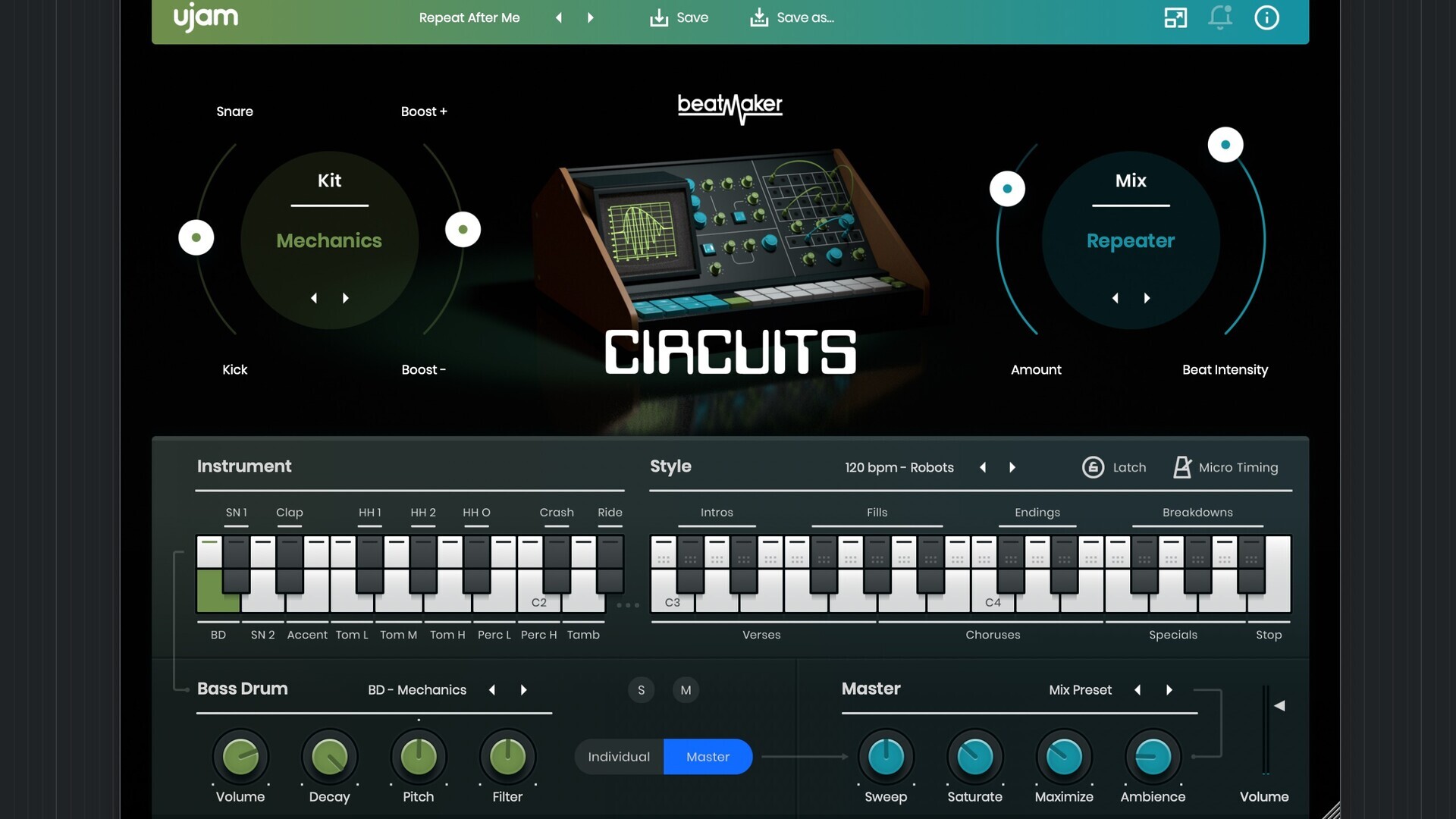Switch output to Individual
Screen dimensions: 1456x819
[619, 757]
